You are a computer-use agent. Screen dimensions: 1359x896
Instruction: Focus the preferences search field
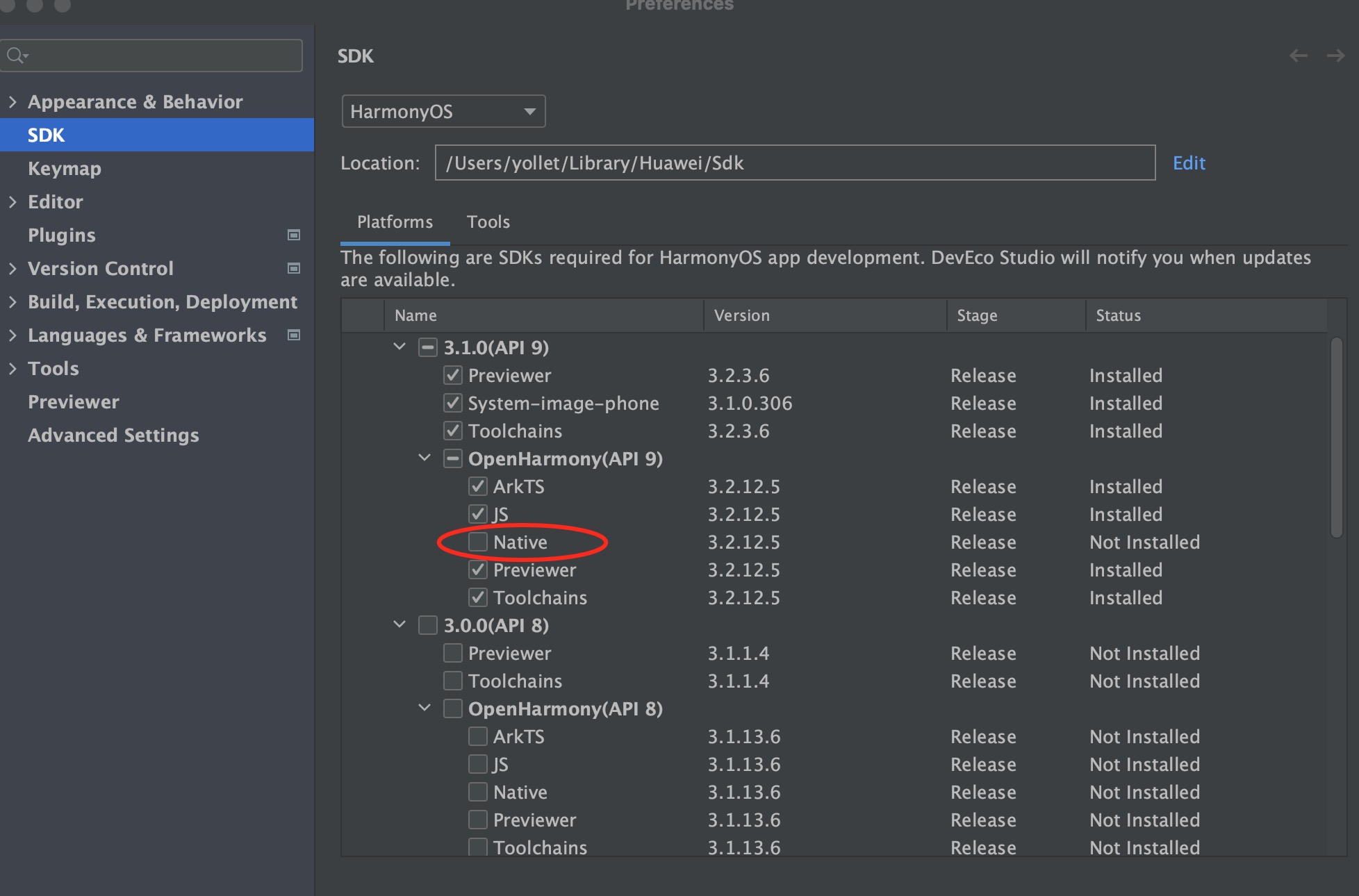click(151, 56)
